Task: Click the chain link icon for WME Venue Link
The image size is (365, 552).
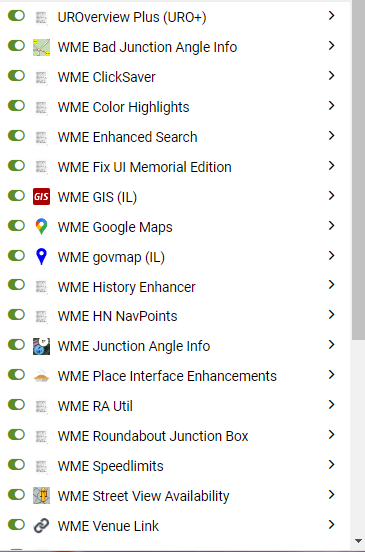Action: click(x=41, y=526)
